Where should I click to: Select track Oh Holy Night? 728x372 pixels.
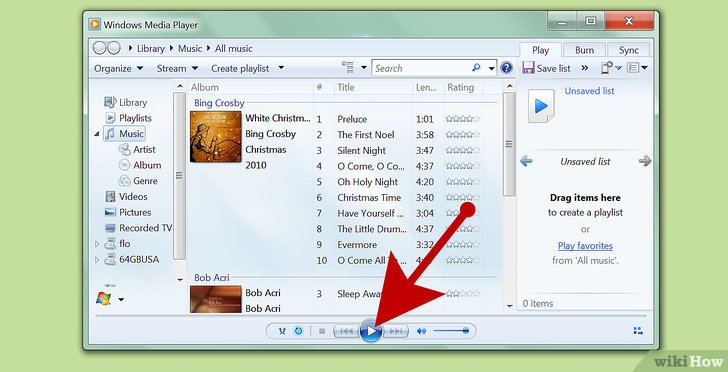367,182
